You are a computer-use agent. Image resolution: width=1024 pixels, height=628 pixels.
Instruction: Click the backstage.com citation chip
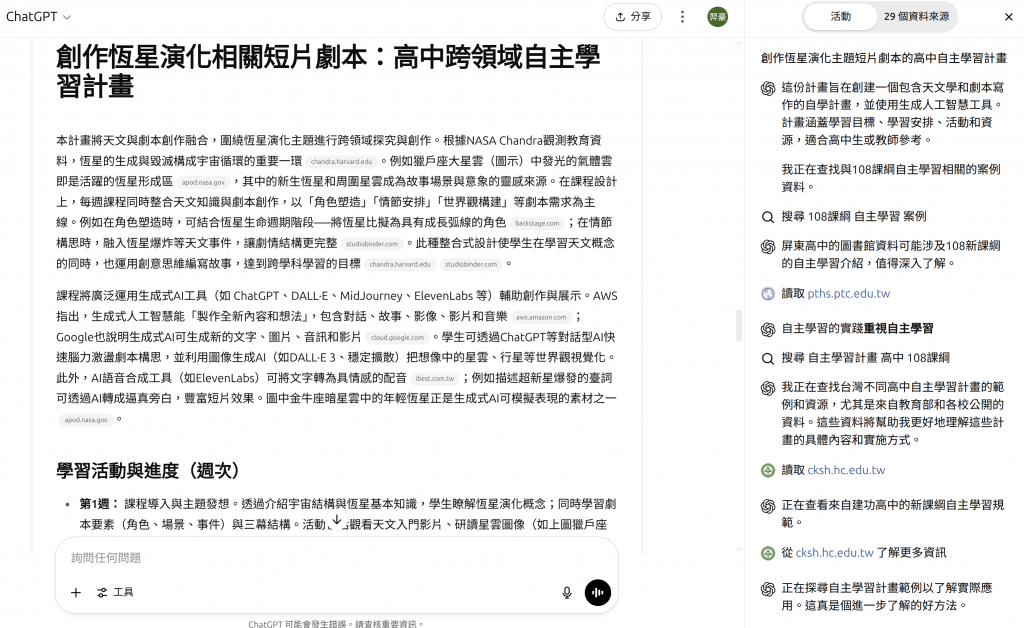click(x=537, y=223)
